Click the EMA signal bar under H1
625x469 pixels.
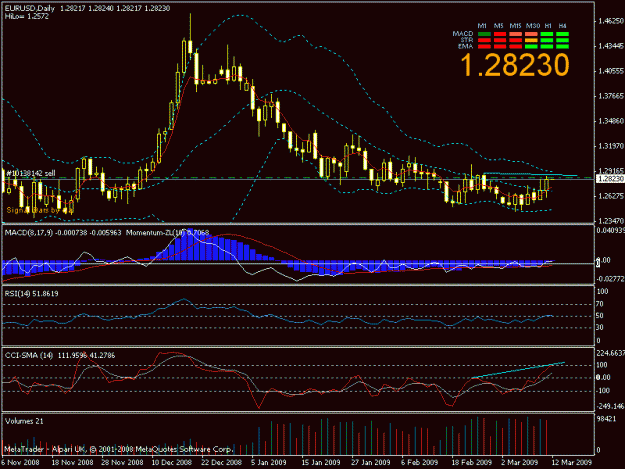(x=547, y=47)
